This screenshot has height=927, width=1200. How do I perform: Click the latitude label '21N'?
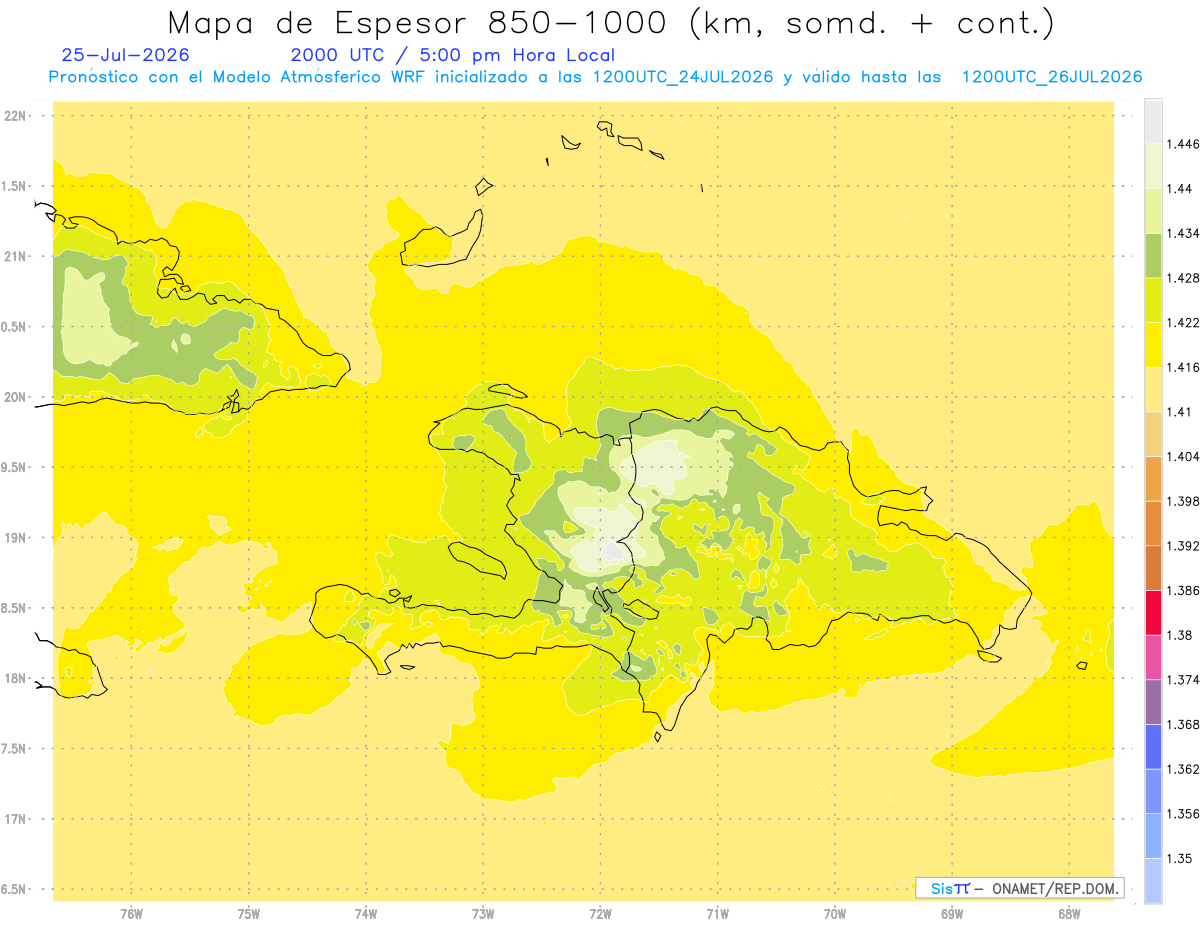[16, 256]
